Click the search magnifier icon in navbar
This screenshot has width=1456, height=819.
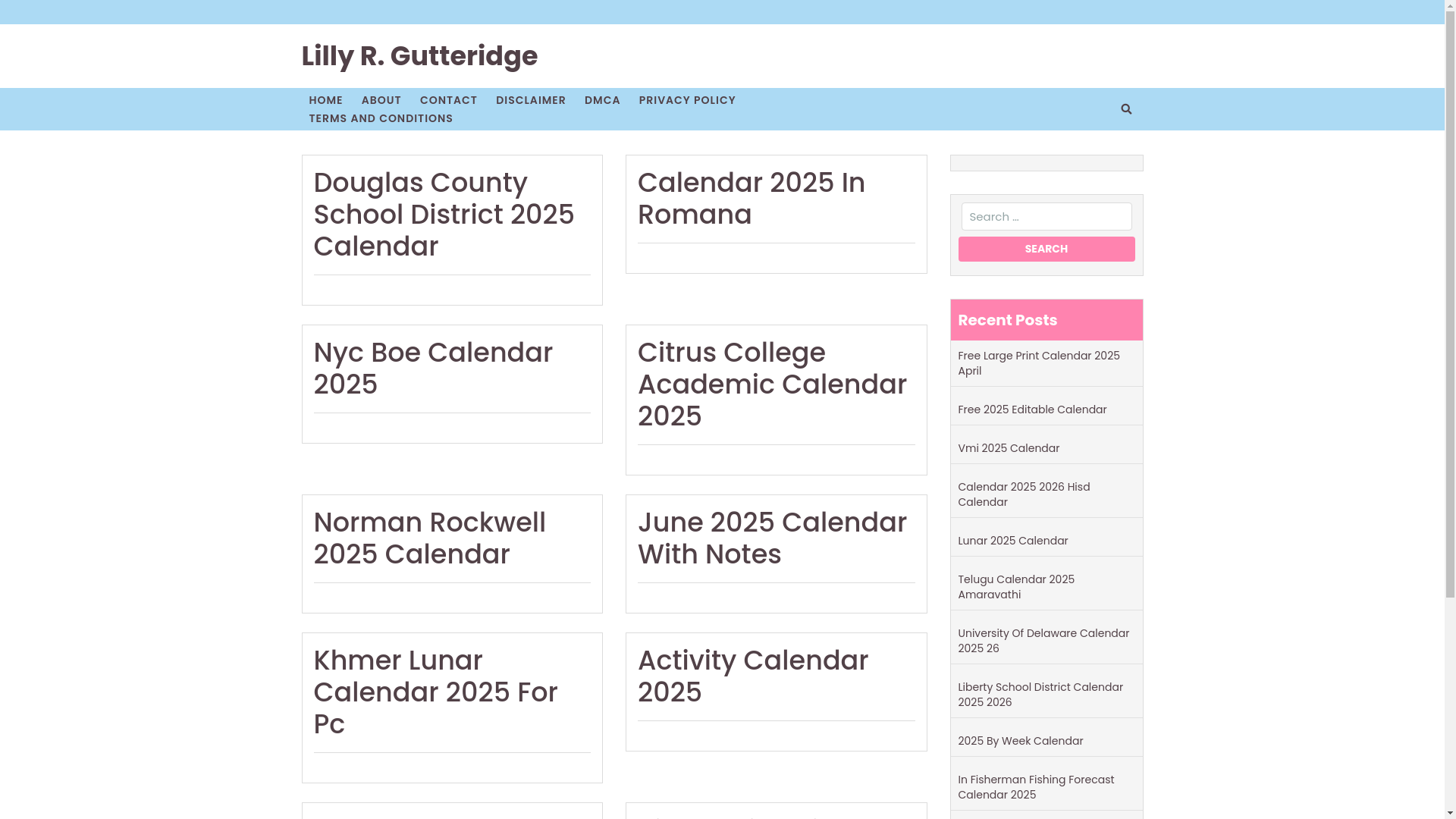[x=1126, y=109]
